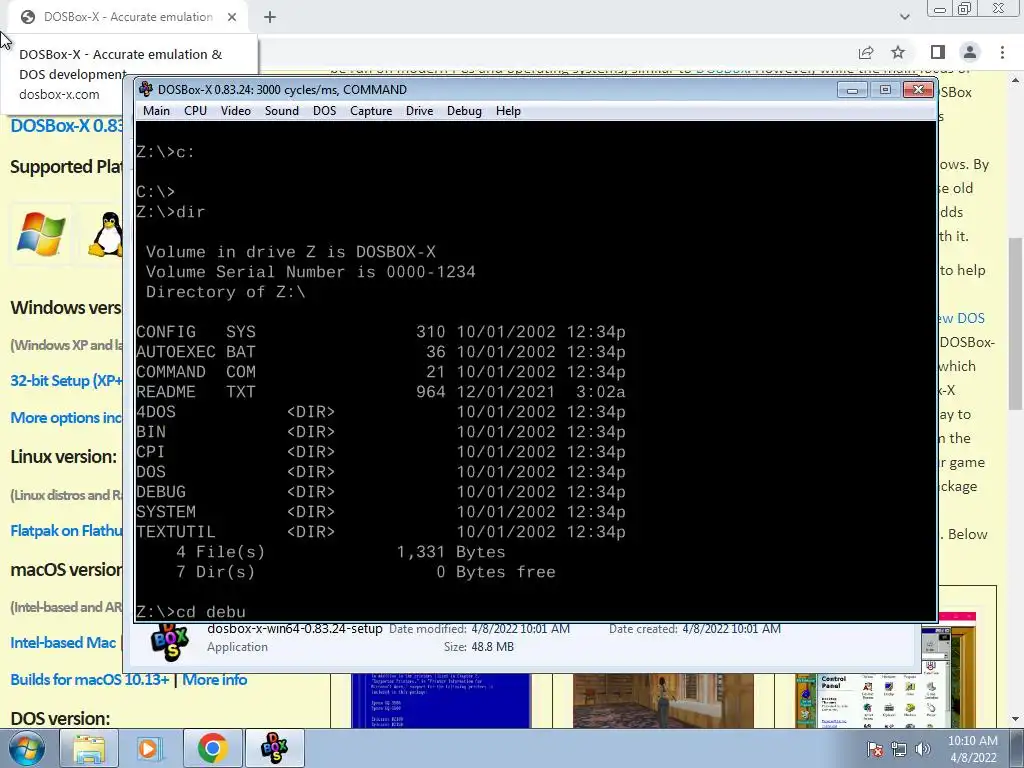
Task: Open the 32-bit Setup (XP+) link
Action: point(66,381)
